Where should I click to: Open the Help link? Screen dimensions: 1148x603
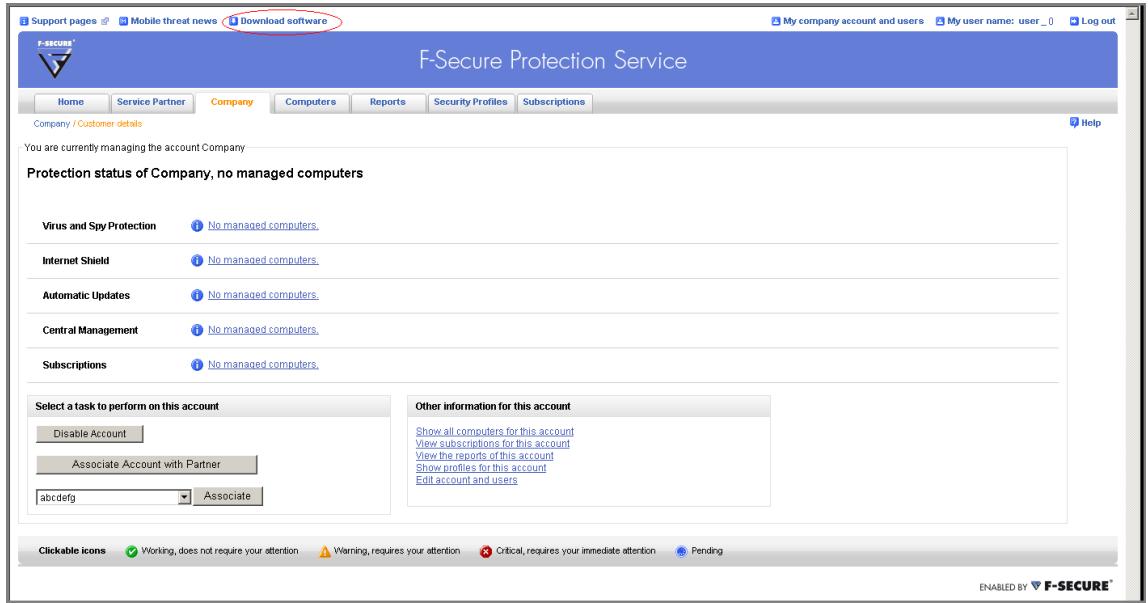pyautogui.click(x=1091, y=123)
